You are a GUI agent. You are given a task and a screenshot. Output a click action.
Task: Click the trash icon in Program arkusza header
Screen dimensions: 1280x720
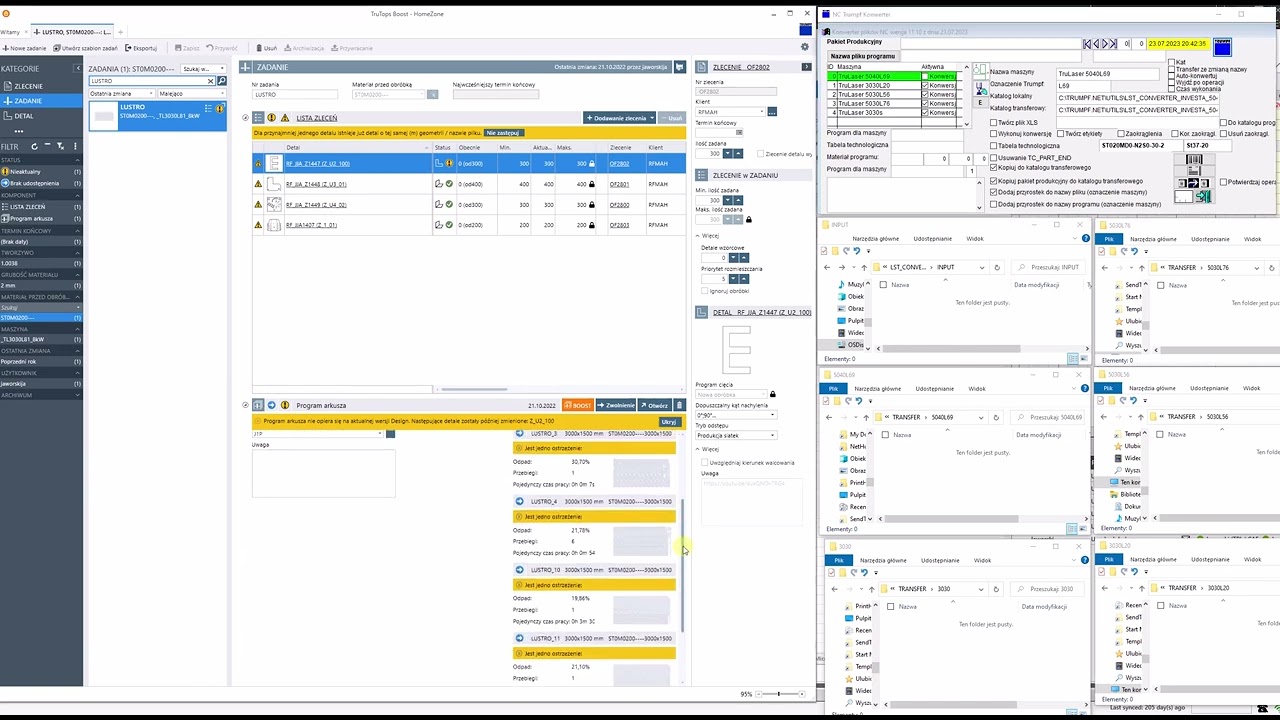680,405
